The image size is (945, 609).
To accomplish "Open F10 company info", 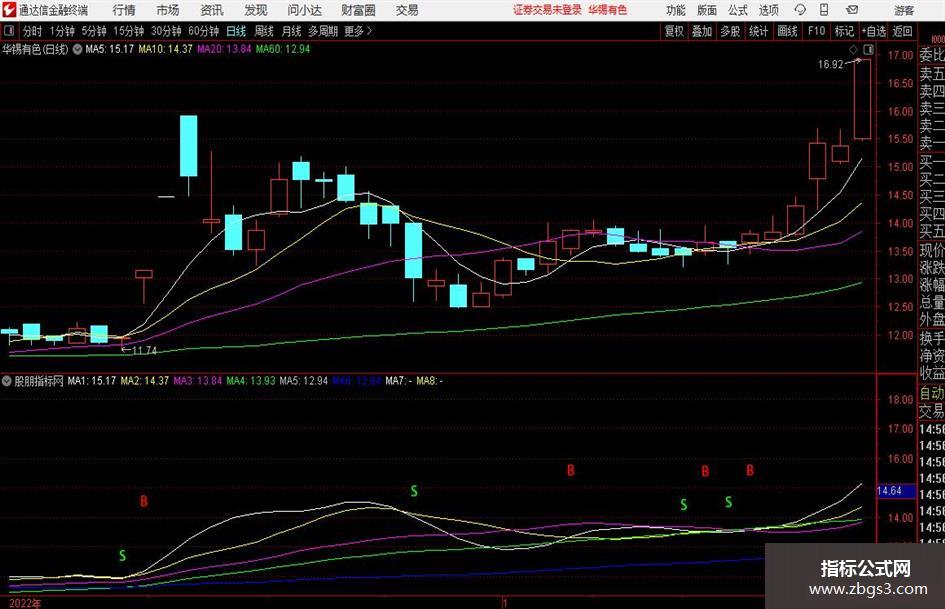I will [816, 31].
